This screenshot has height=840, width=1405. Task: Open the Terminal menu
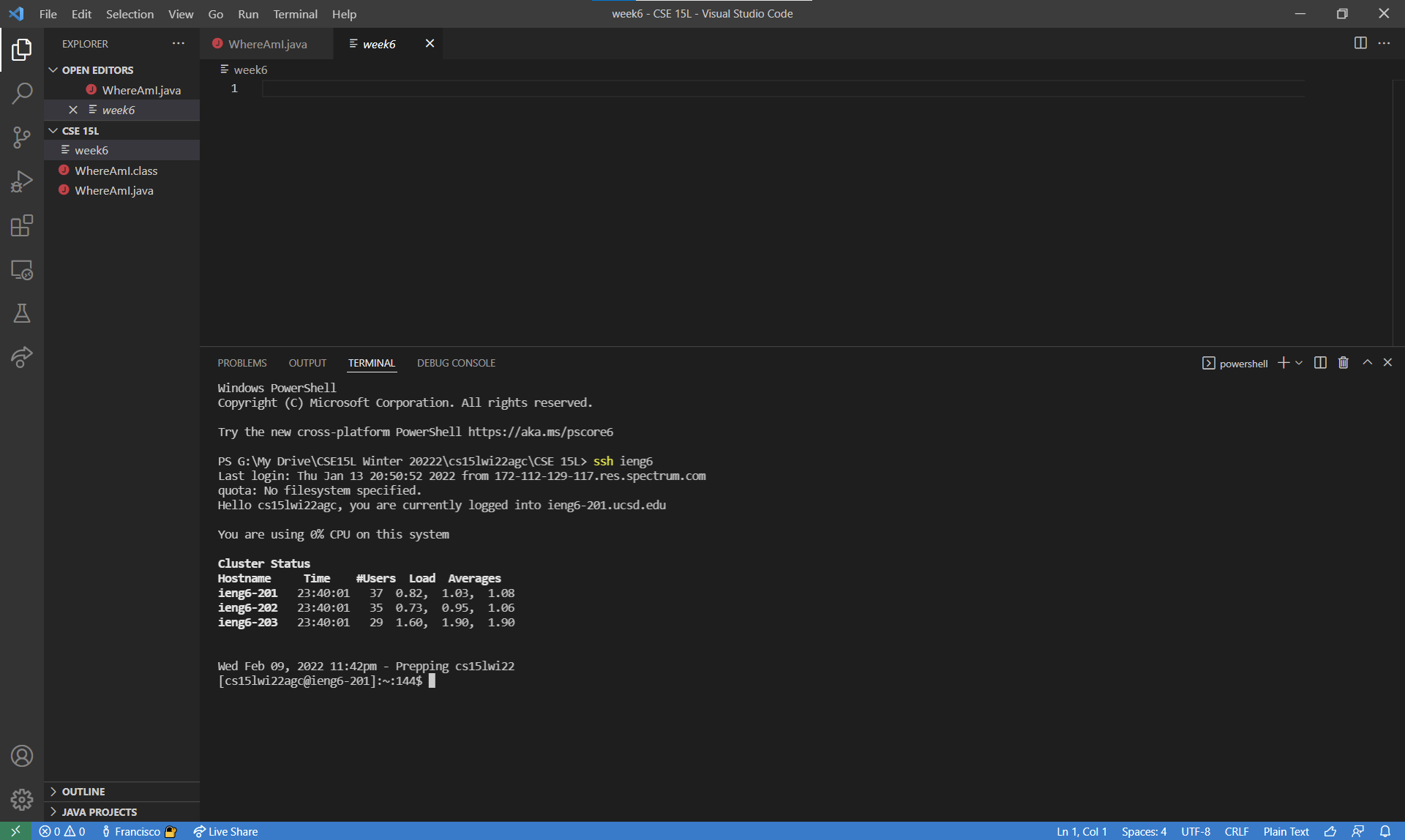click(295, 14)
